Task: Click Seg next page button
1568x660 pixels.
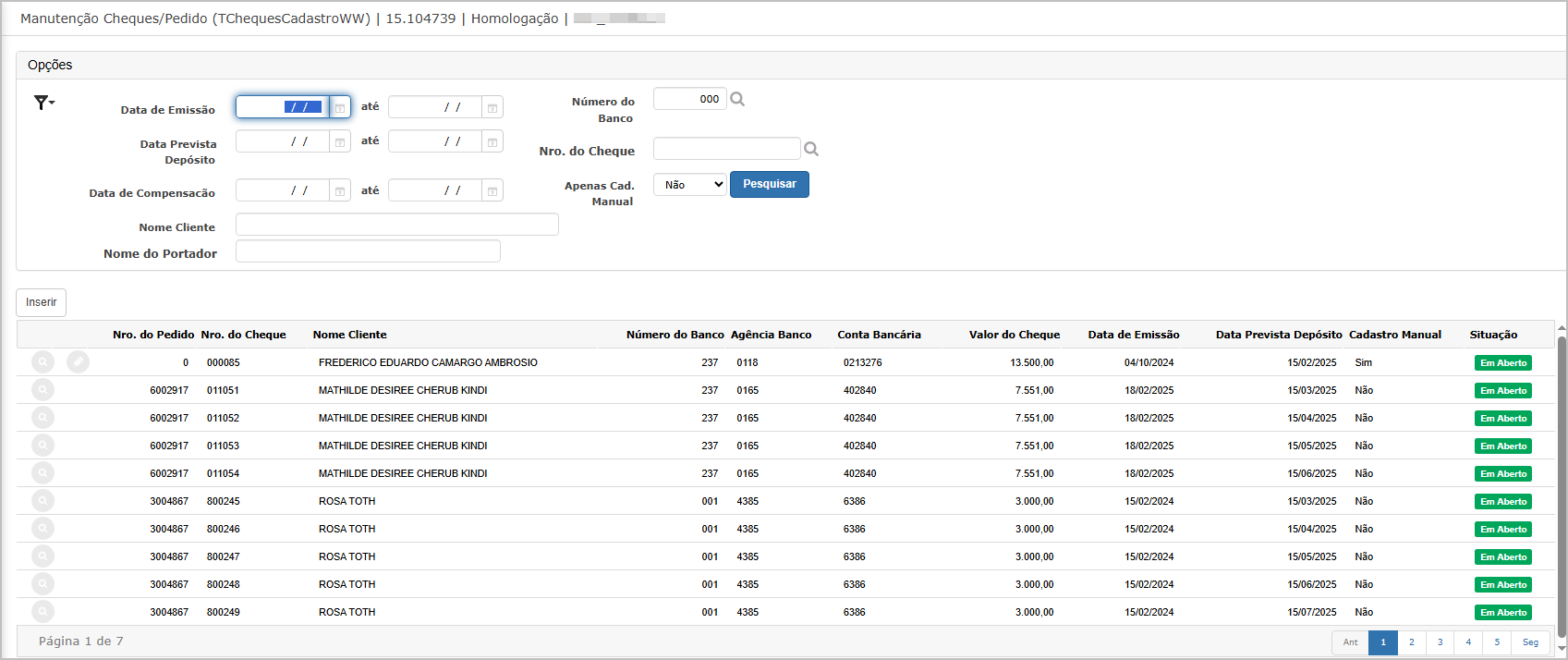Action: [1531, 642]
